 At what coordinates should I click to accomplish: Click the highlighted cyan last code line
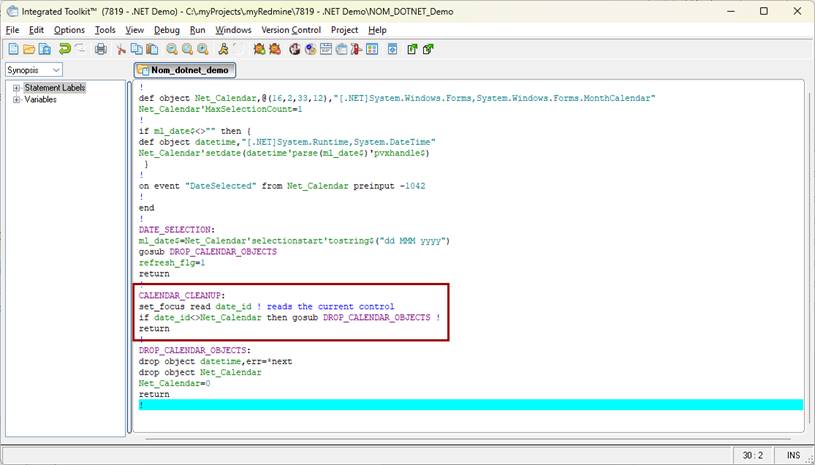(x=470, y=405)
